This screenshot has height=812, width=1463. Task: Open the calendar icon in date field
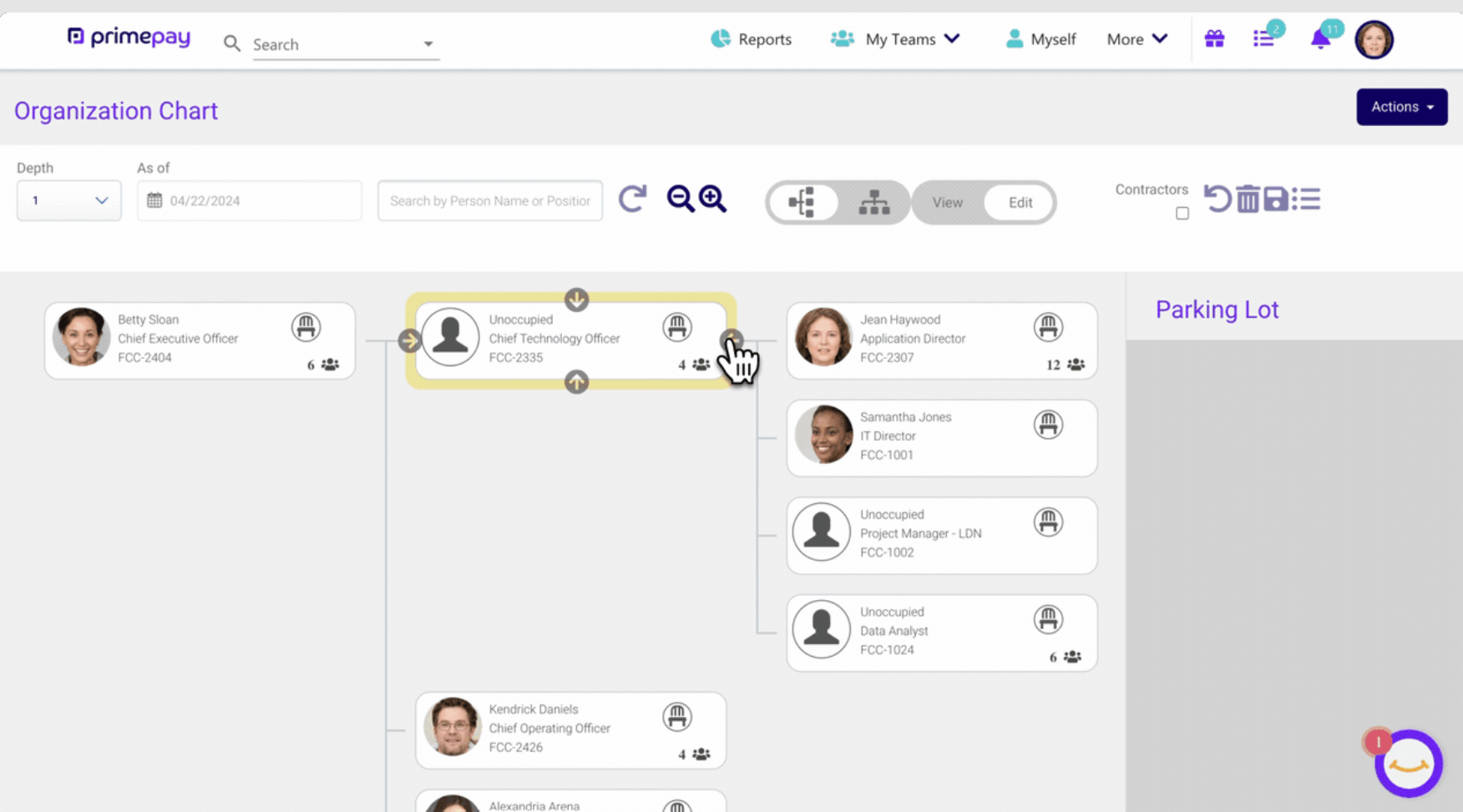[154, 200]
